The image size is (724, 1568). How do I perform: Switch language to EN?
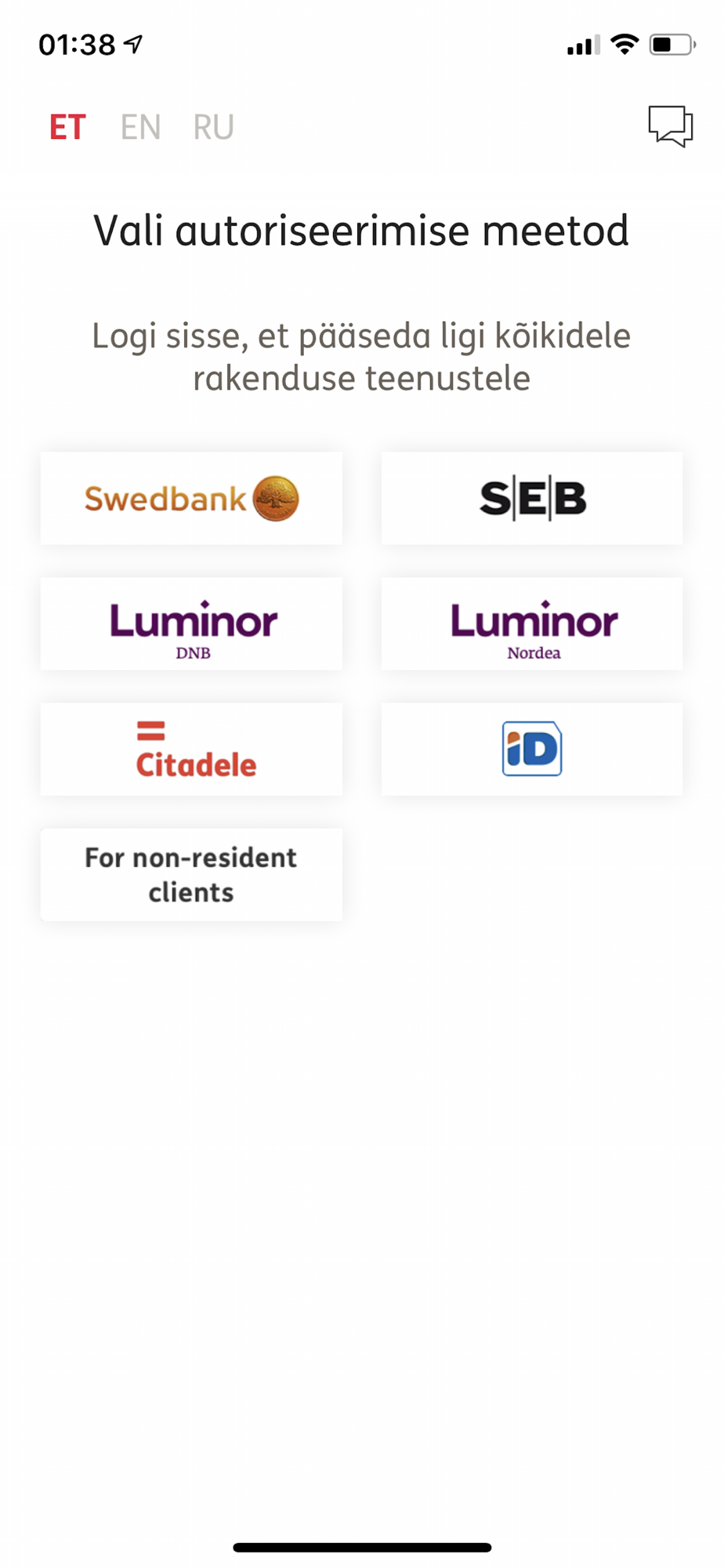click(x=140, y=127)
